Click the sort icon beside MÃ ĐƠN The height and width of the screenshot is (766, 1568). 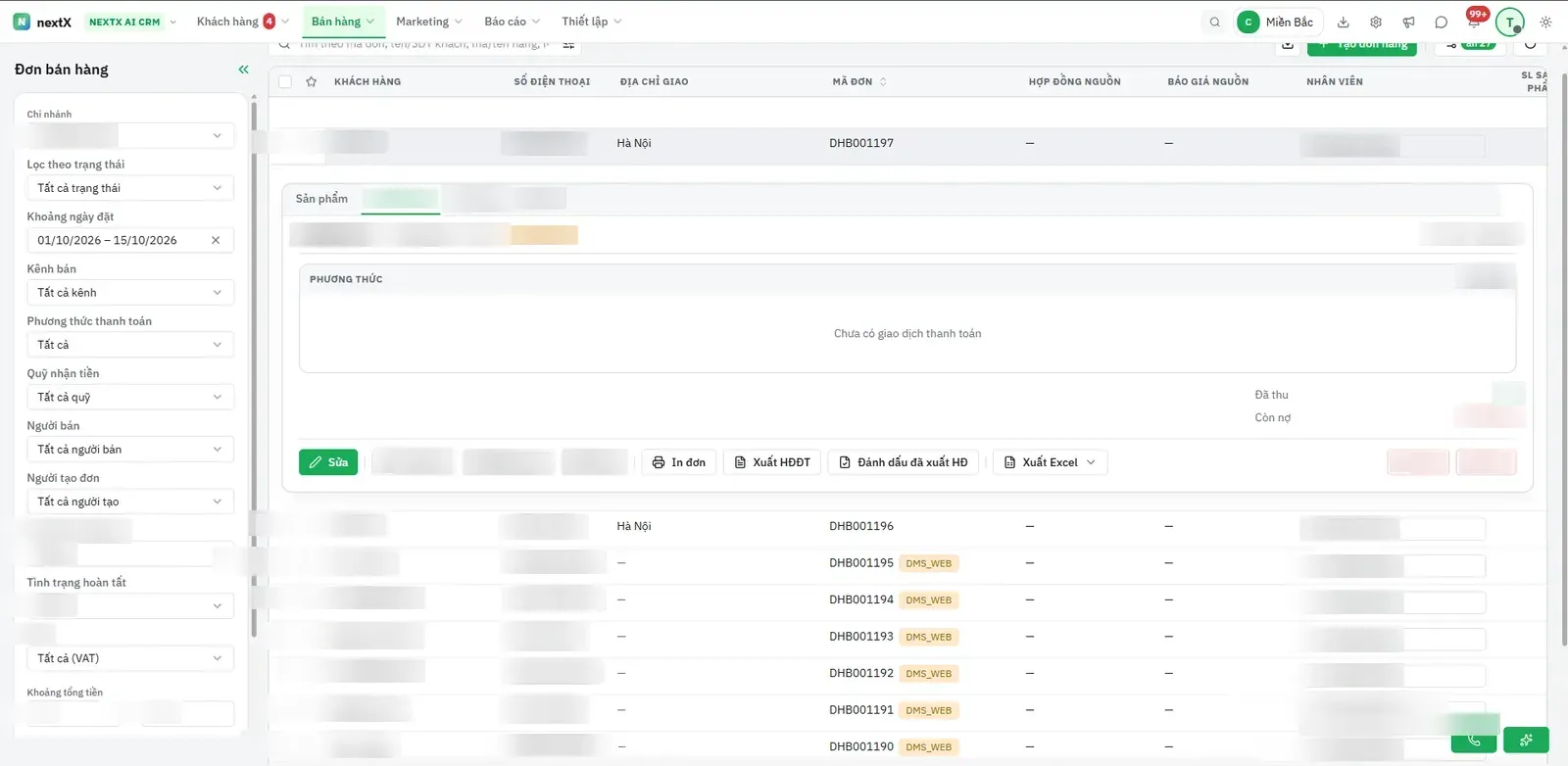click(x=883, y=81)
